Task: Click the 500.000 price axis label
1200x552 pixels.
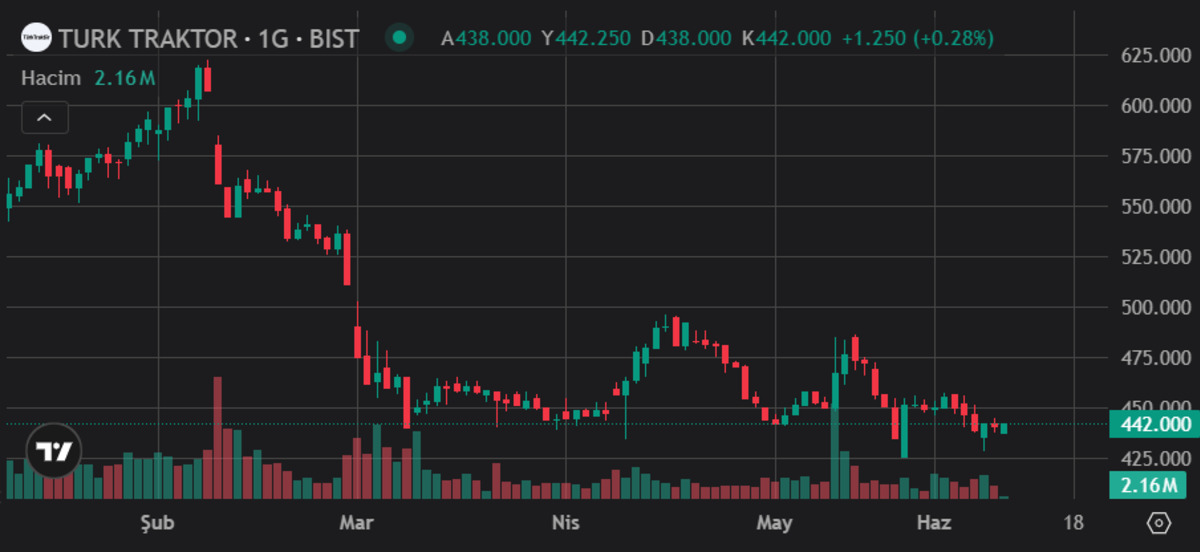Action: pos(1155,307)
